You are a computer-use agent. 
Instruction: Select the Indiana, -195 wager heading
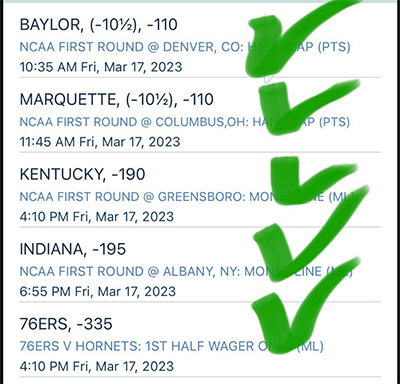[73, 249]
